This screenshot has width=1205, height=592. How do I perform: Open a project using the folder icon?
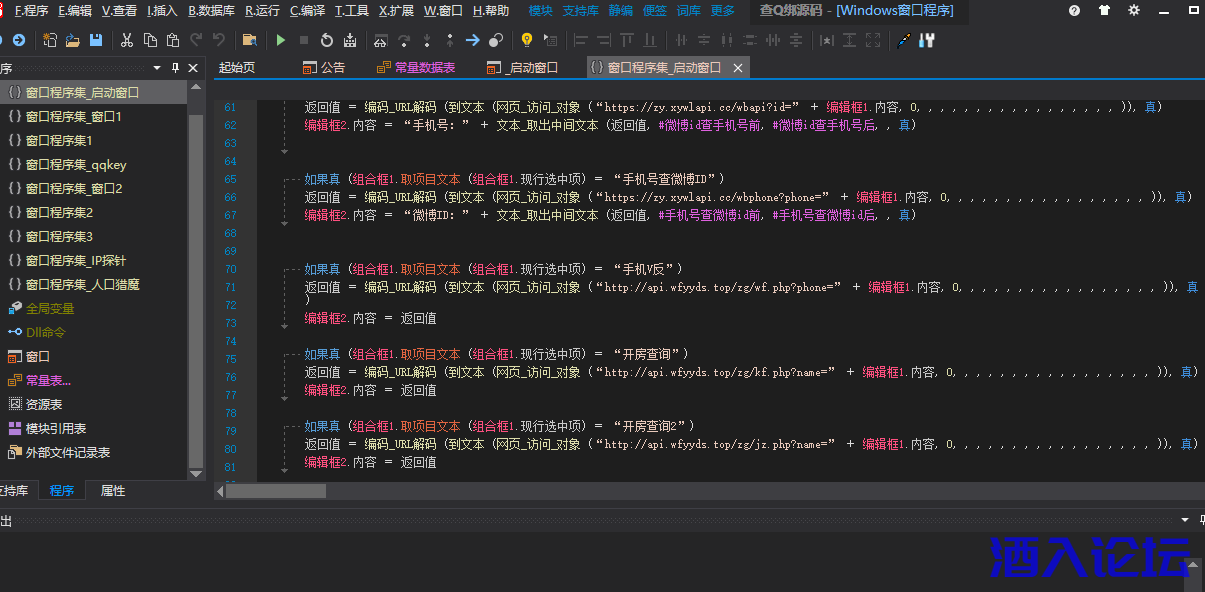(74, 40)
